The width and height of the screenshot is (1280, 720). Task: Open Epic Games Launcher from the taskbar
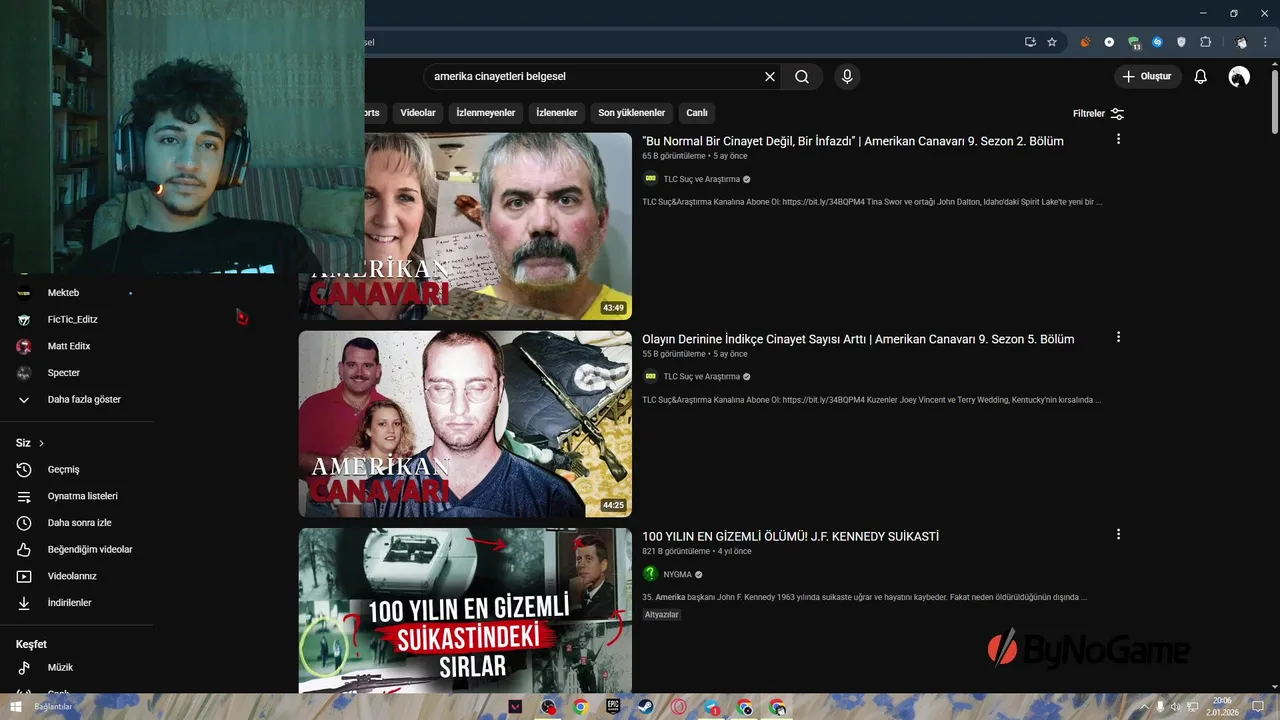point(613,707)
